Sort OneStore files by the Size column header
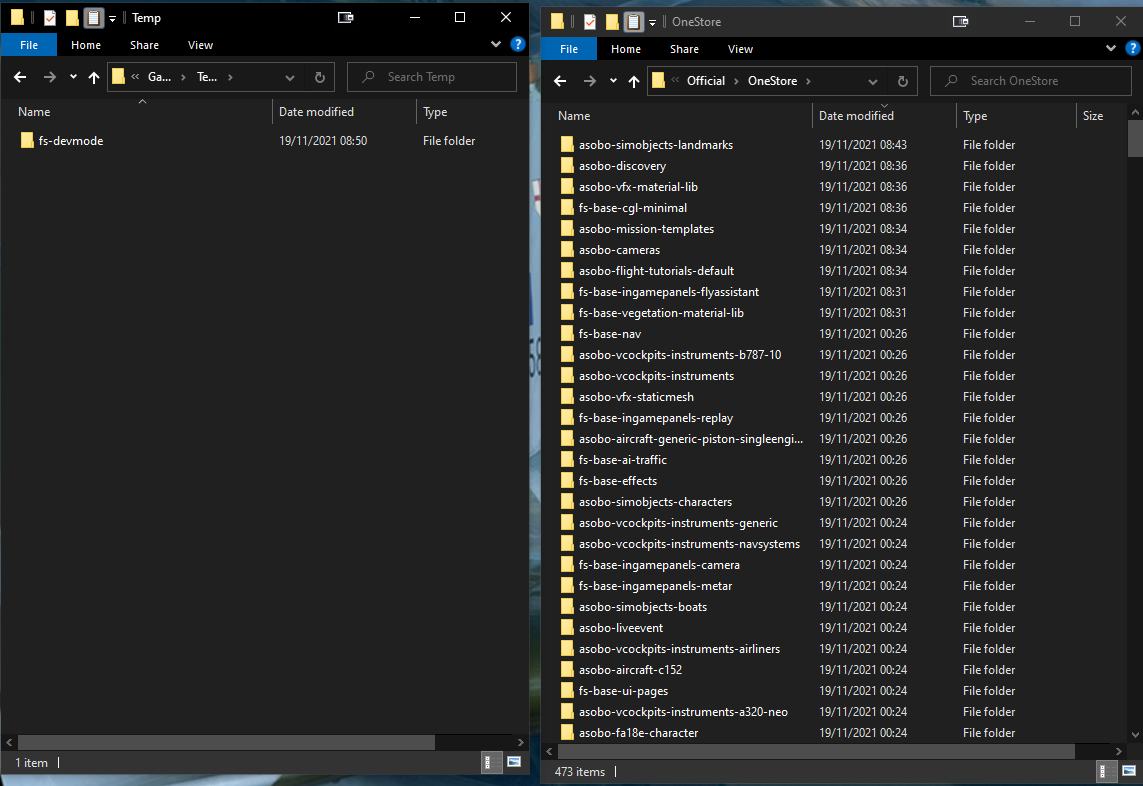 tap(1093, 115)
